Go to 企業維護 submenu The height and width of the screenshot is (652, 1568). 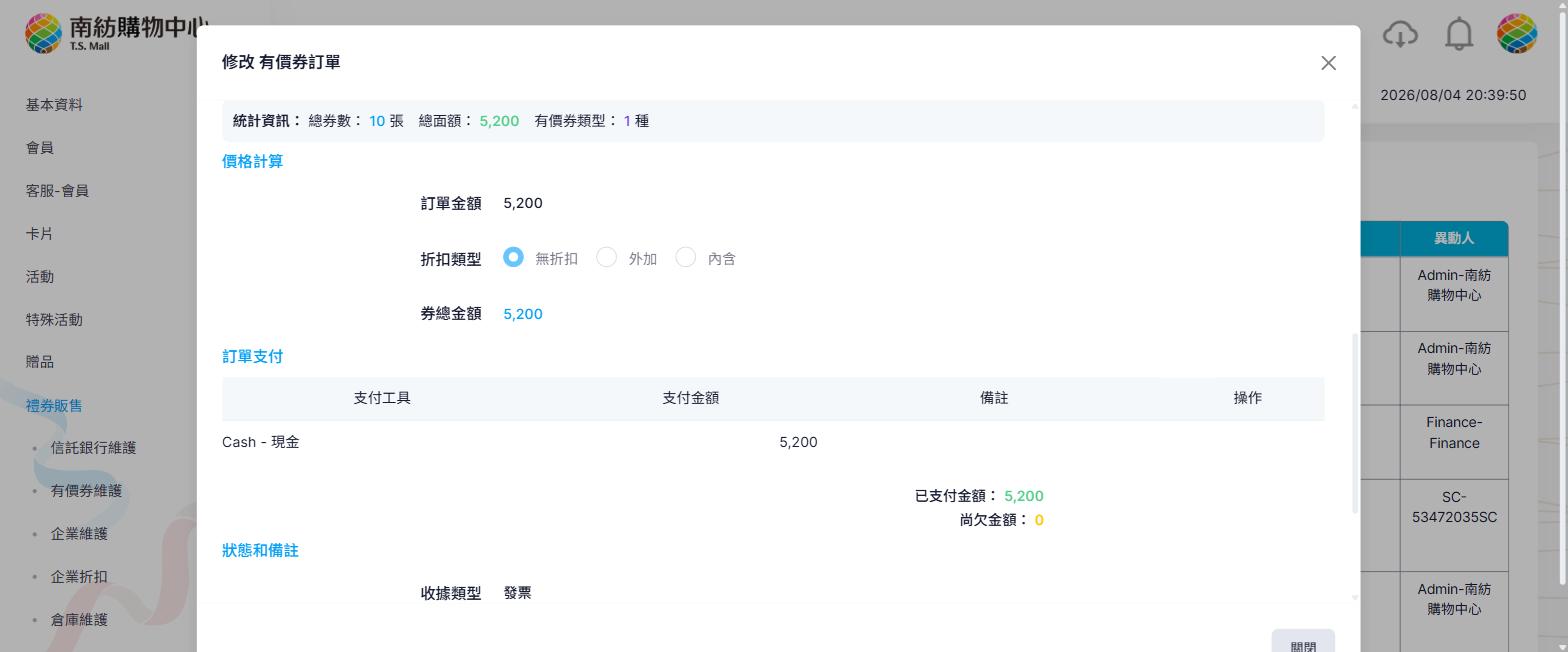click(x=79, y=534)
